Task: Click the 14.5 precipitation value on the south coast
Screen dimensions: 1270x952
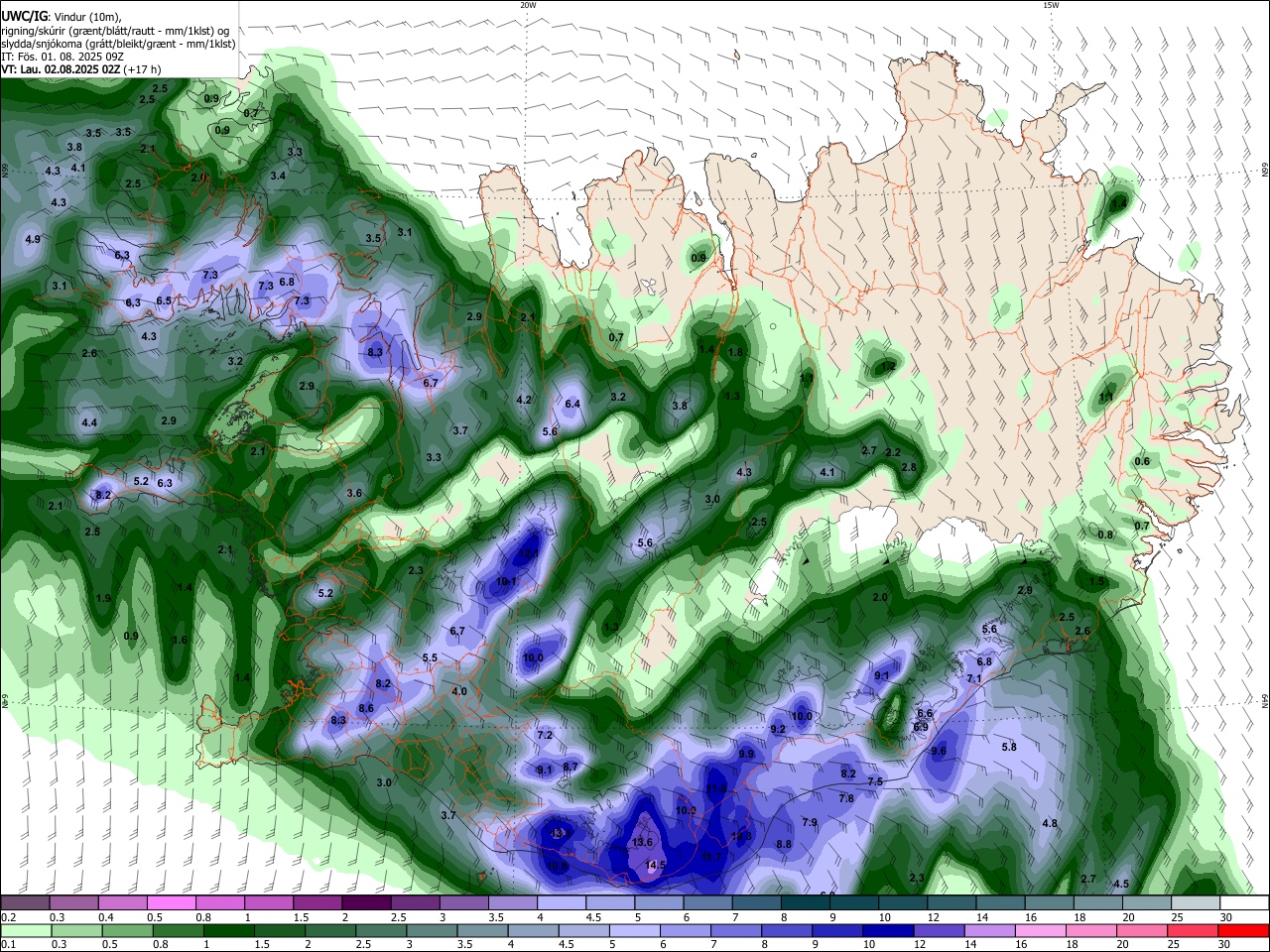Action: click(x=655, y=865)
